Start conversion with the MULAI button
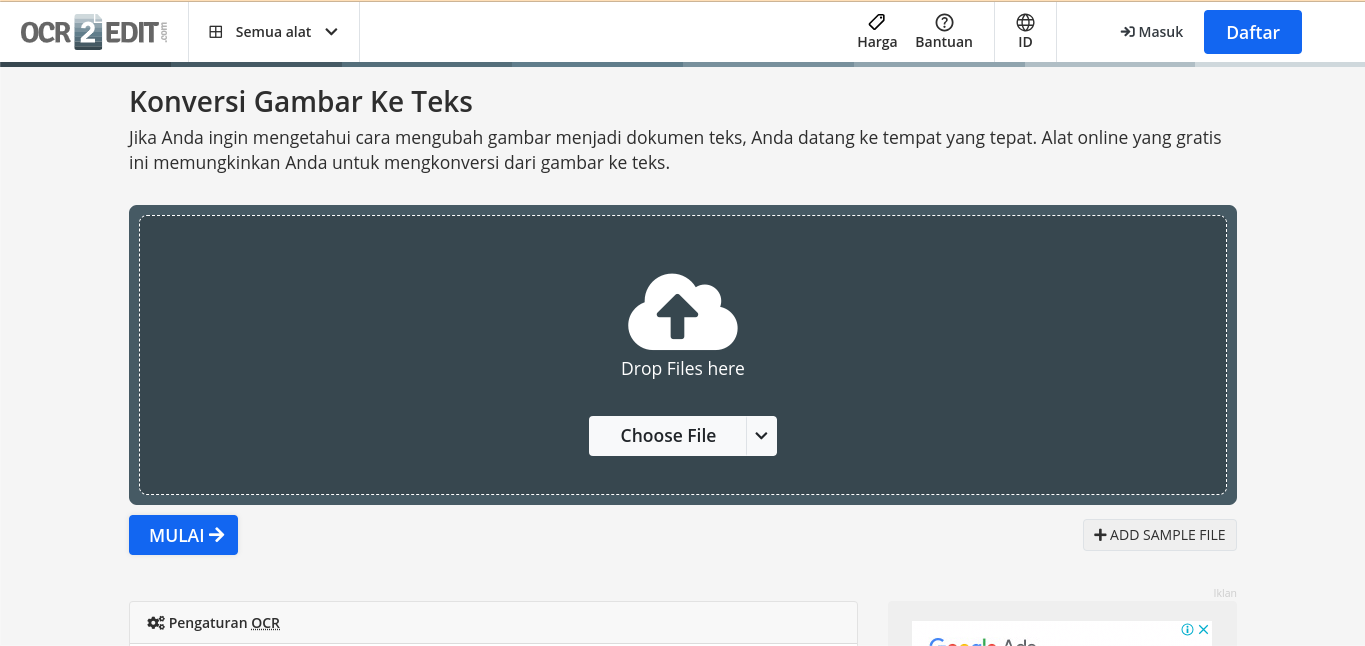 coord(183,535)
